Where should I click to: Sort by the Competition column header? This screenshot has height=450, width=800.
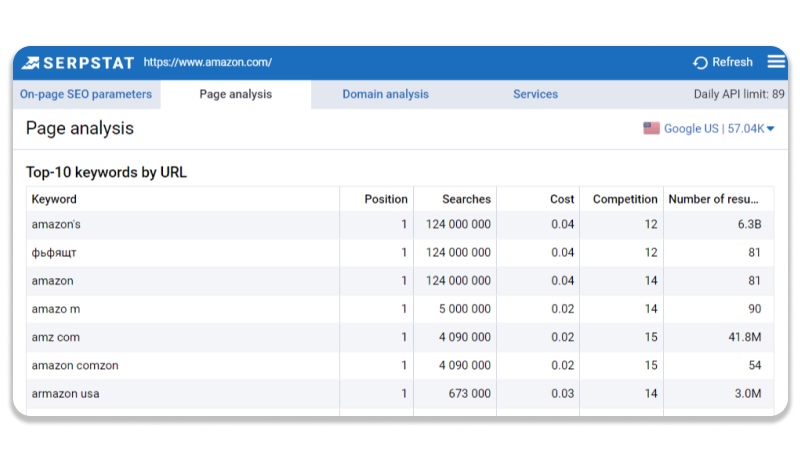(625, 199)
